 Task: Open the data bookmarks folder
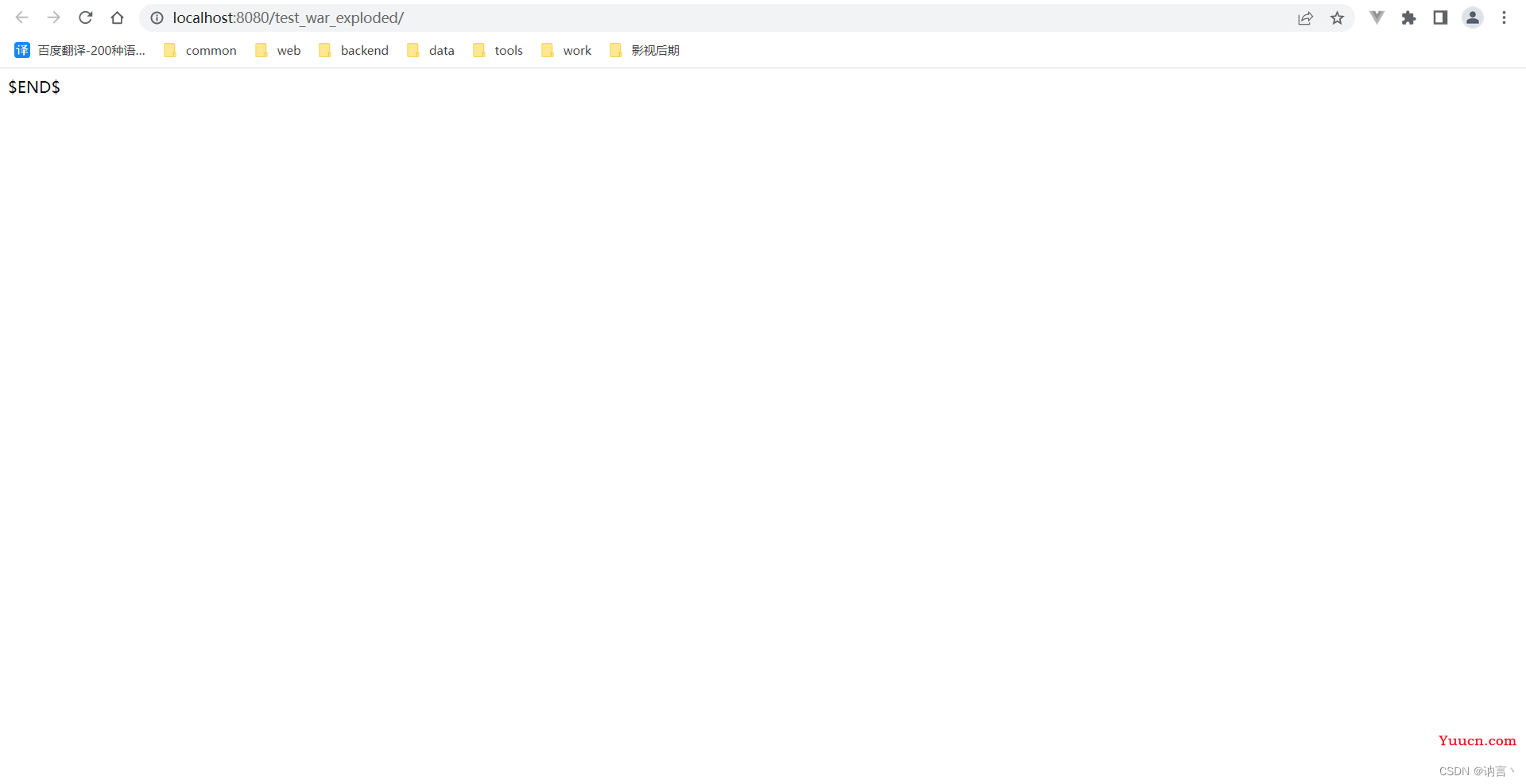point(431,50)
